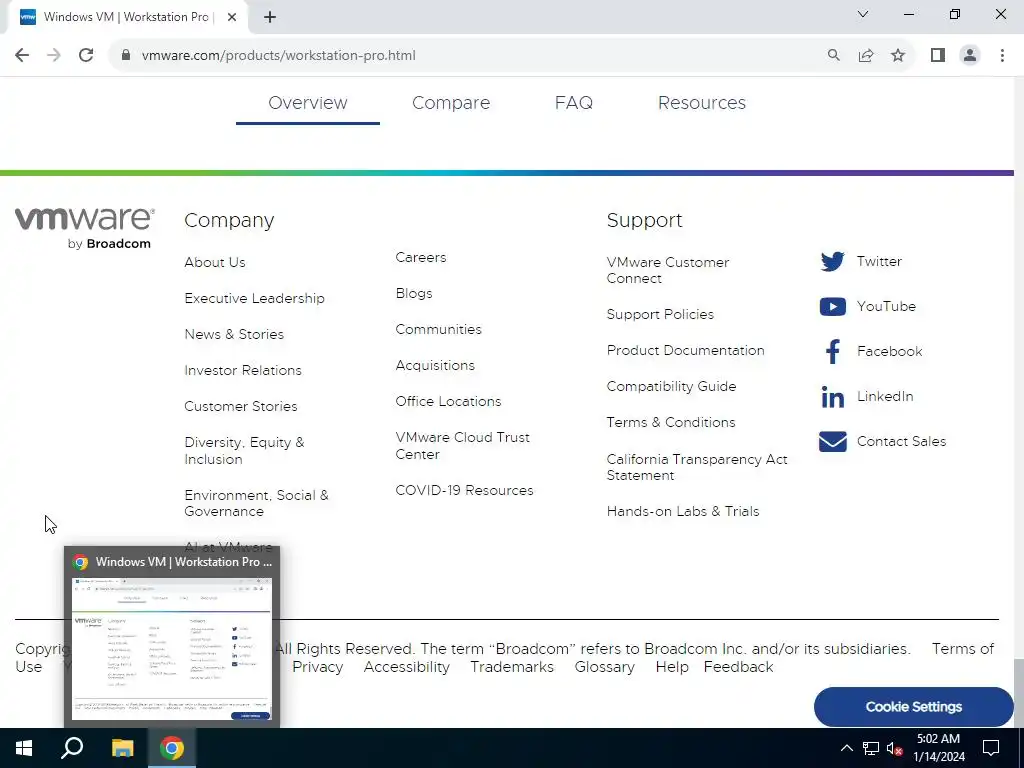Click the VMware by Broadcom logo

coord(84,229)
